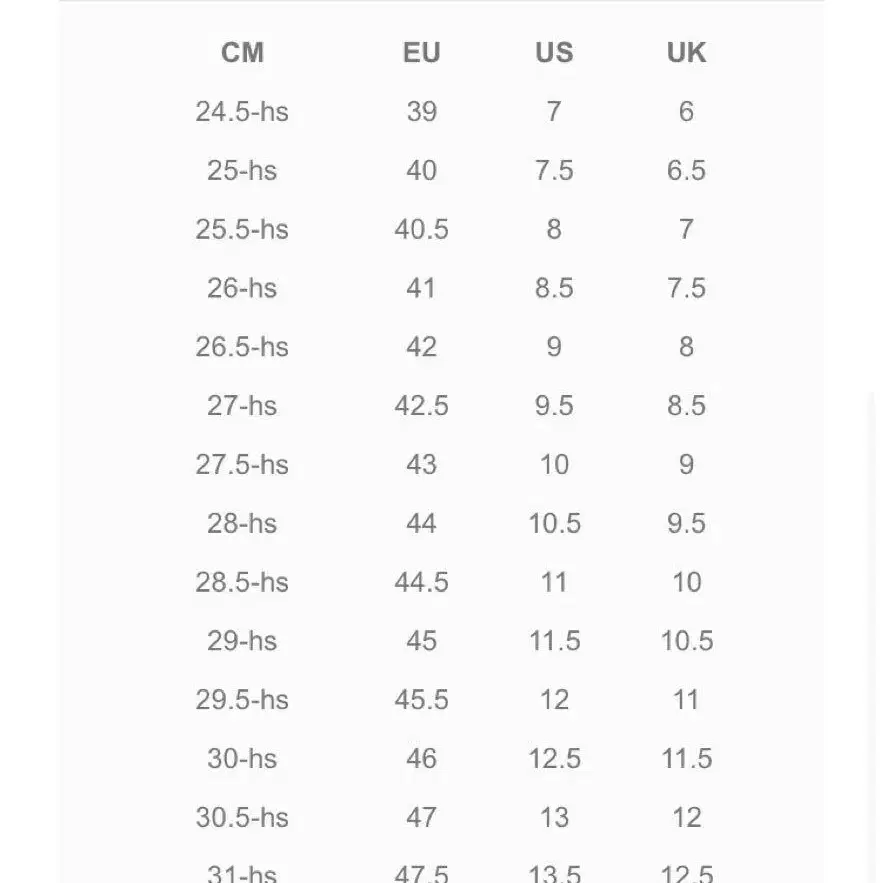Click the 30.5-hs CM row label

pos(242,818)
